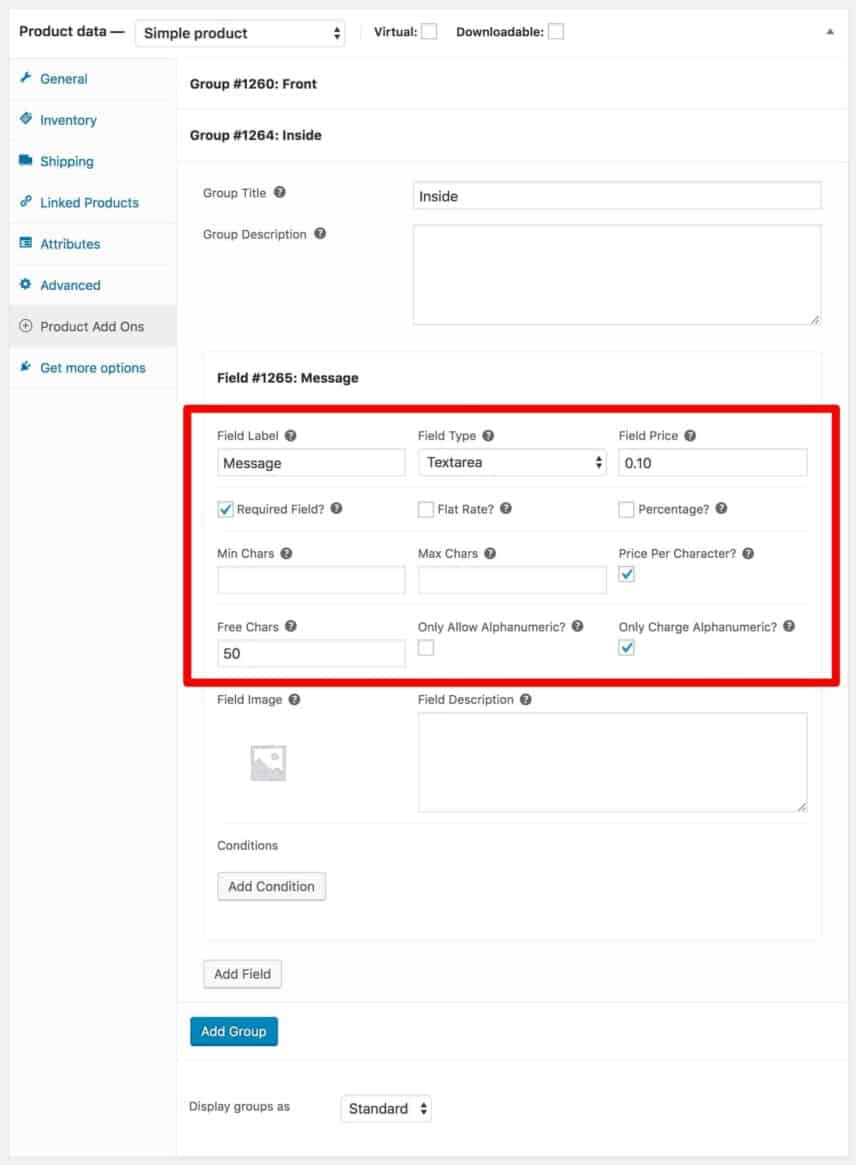Open the Min Chars help icon
This screenshot has width=856, height=1165.
click(289, 552)
